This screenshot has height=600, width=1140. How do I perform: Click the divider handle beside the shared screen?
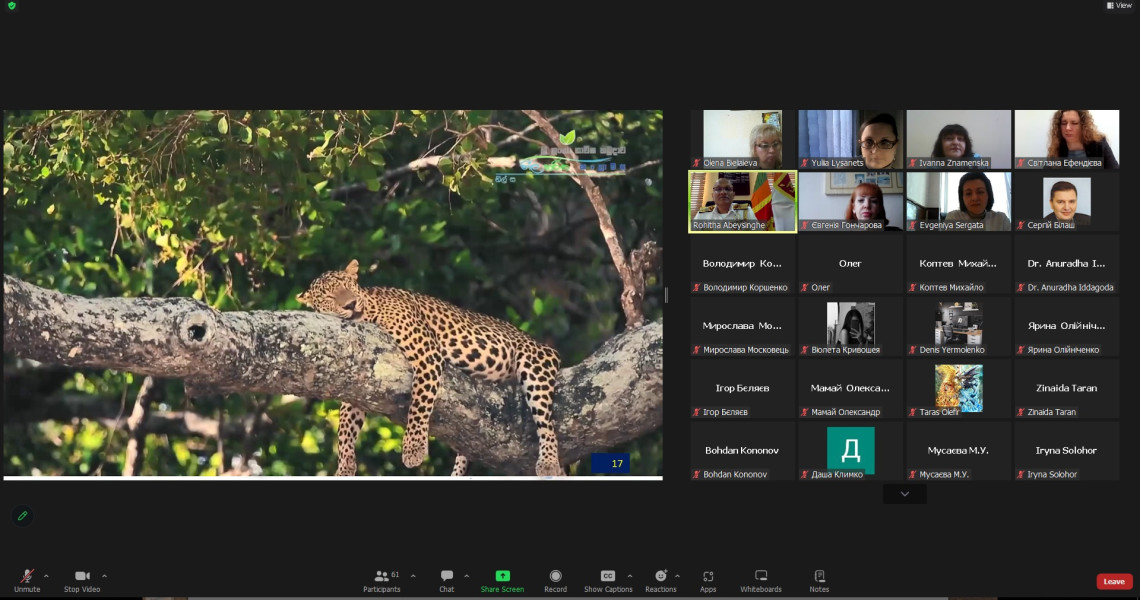[x=667, y=295]
